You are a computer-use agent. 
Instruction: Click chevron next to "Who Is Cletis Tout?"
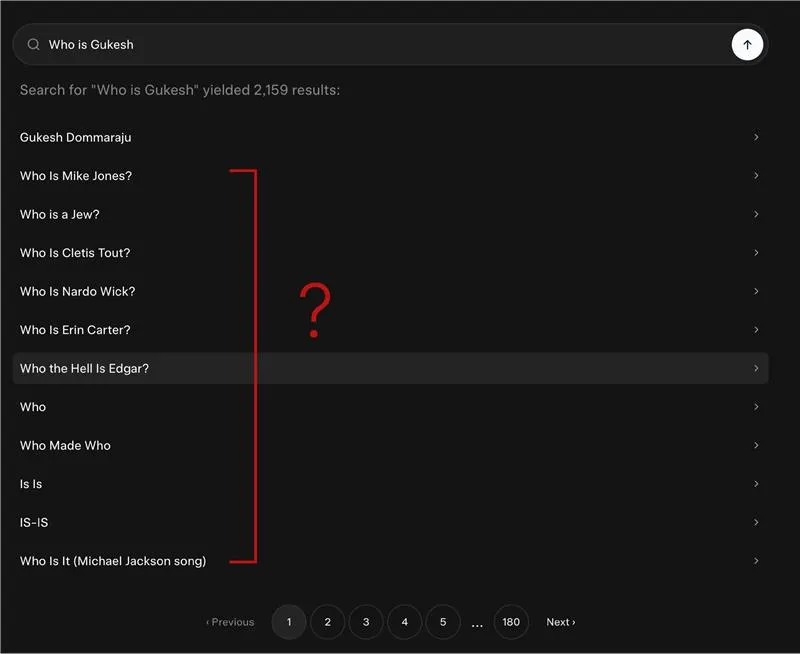[x=756, y=253]
